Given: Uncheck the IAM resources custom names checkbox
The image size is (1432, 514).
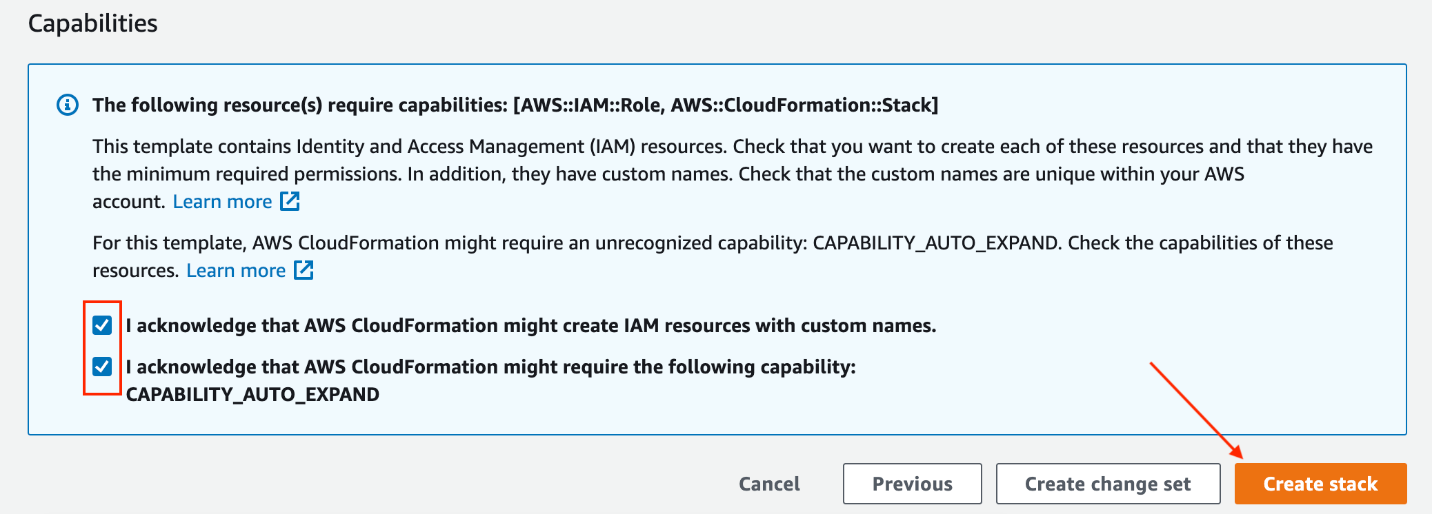Looking at the screenshot, I should click(x=102, y=326).
